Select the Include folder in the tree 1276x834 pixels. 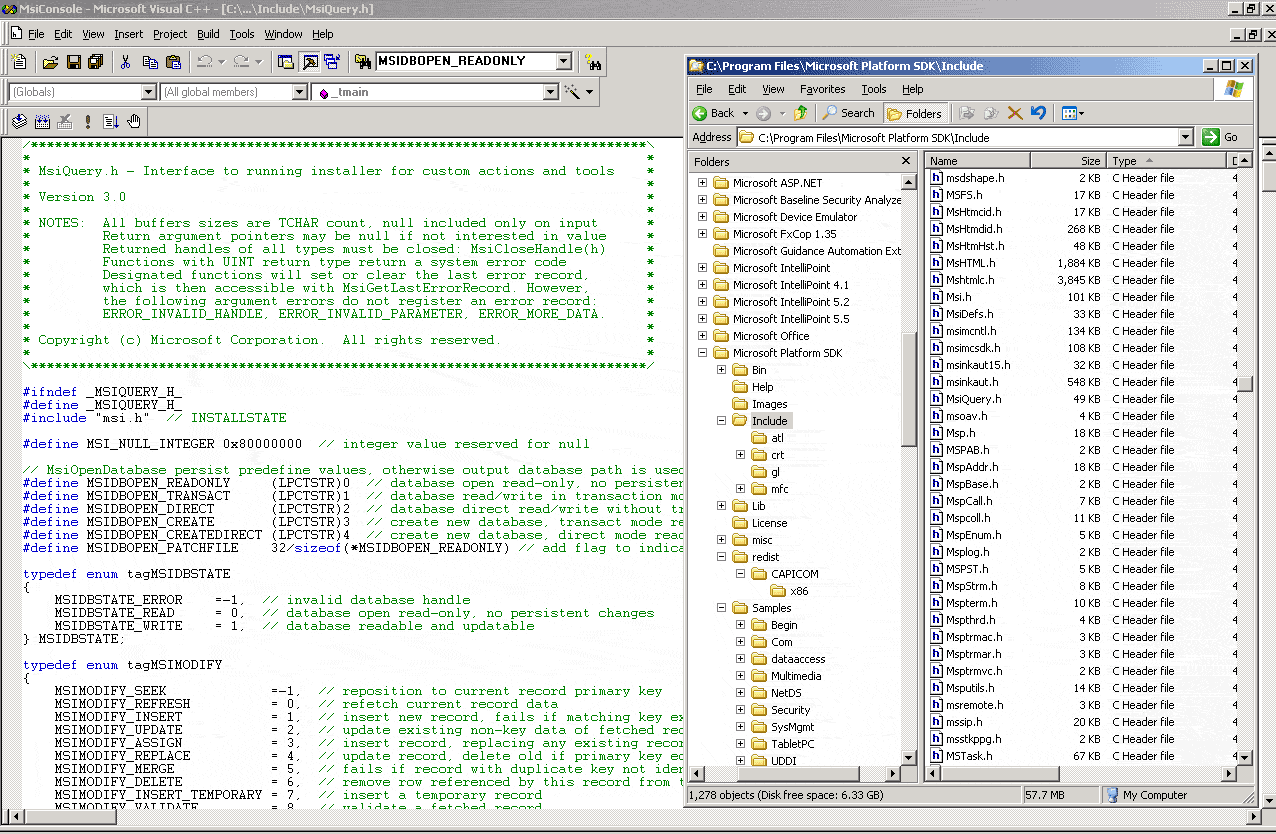pos(769,421)
